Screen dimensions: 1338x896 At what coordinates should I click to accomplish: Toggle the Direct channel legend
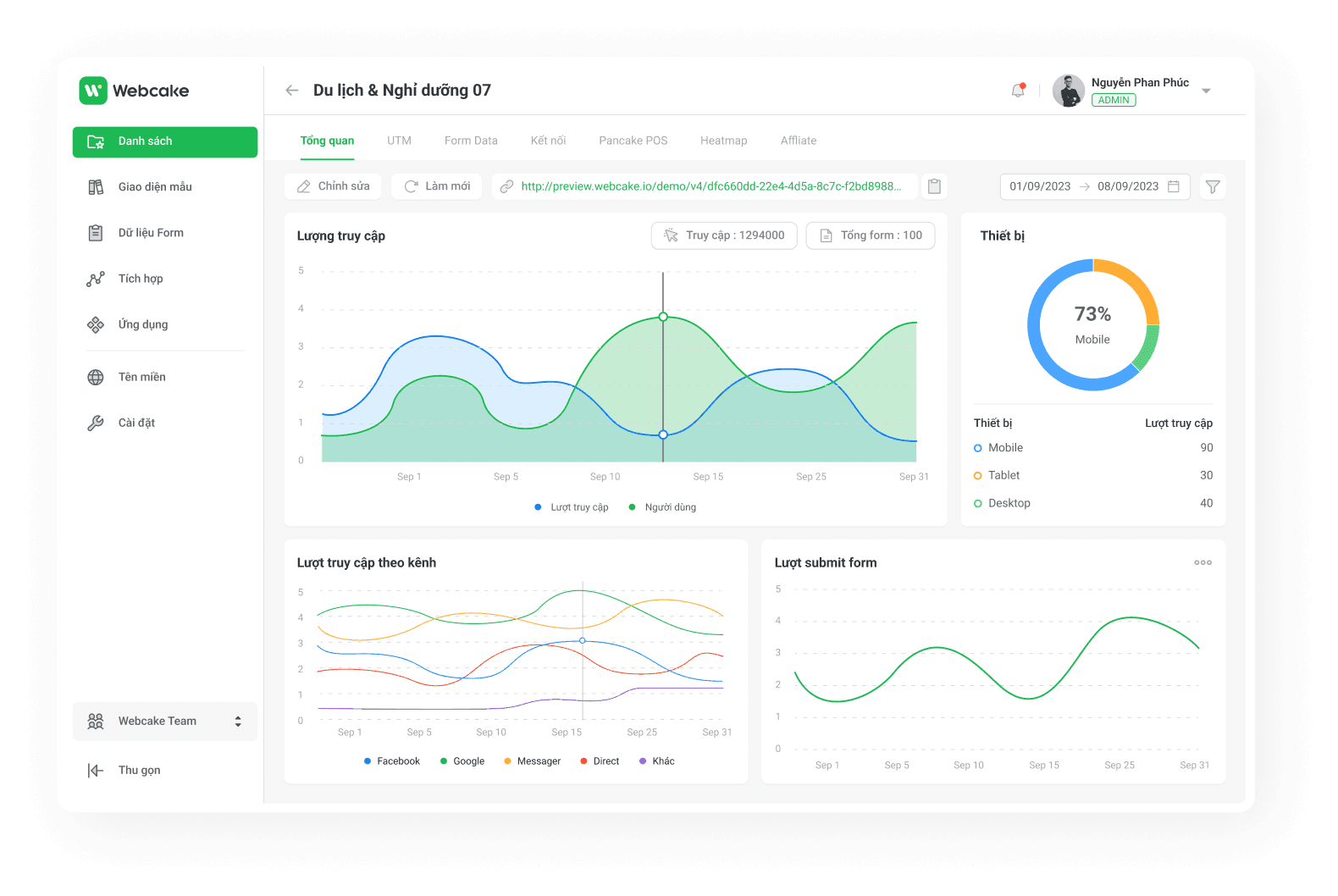(600, 761)
